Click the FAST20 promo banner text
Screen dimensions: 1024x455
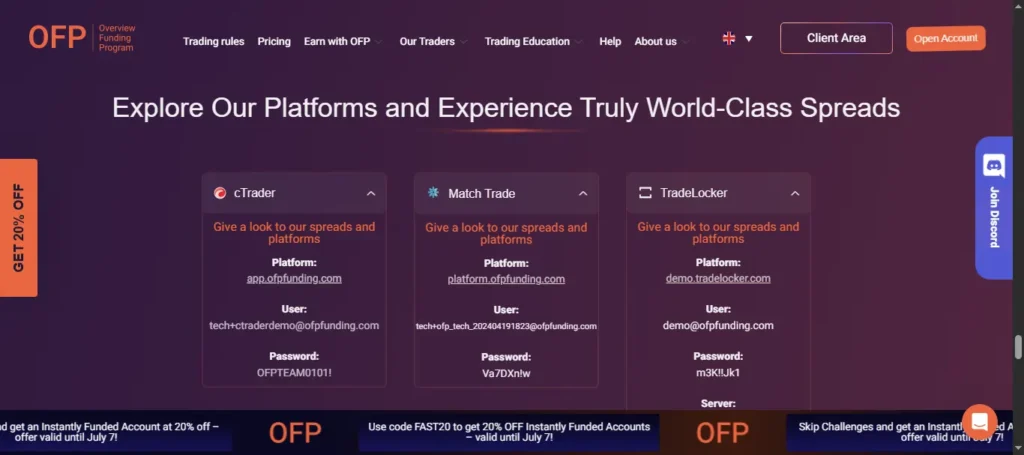[x=509, y=432]
